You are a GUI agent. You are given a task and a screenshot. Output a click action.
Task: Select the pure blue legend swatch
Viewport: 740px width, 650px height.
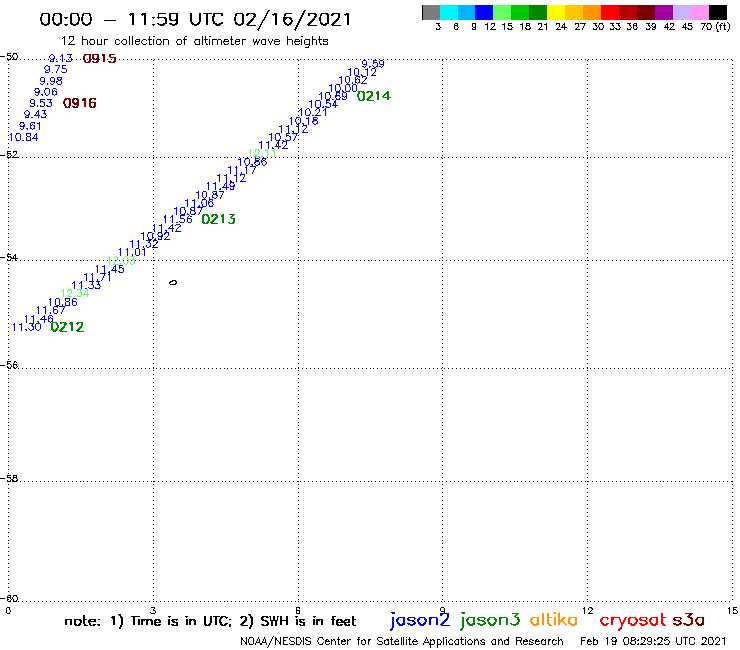click(484, 12)
